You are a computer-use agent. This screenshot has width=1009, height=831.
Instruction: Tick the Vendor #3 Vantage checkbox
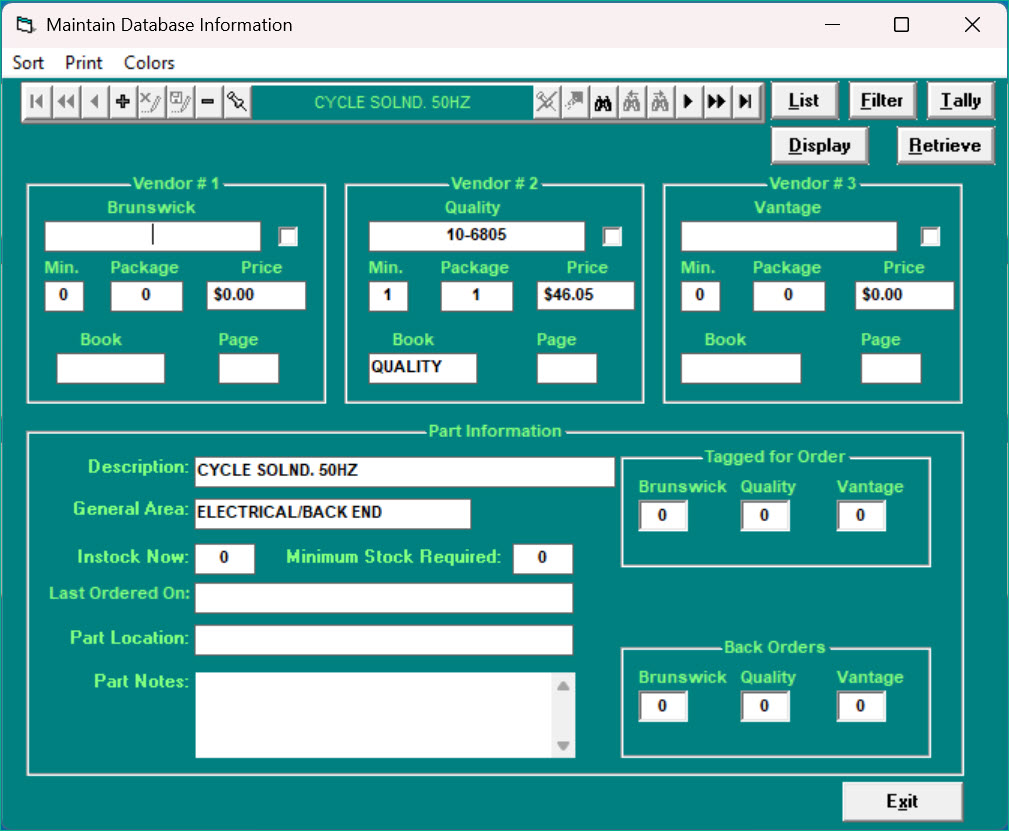pyautogui.click(x=930, y=237)
